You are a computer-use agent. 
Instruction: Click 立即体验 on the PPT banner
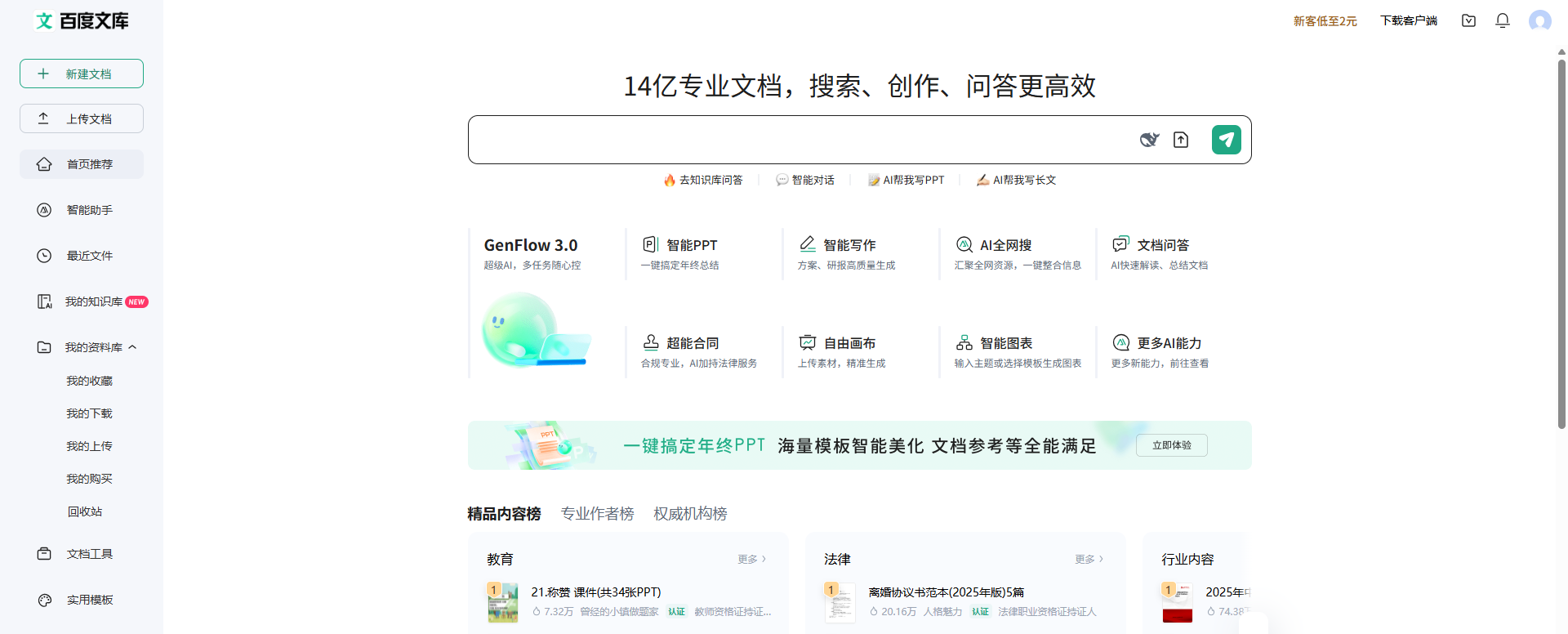[x=1171, y=445]
